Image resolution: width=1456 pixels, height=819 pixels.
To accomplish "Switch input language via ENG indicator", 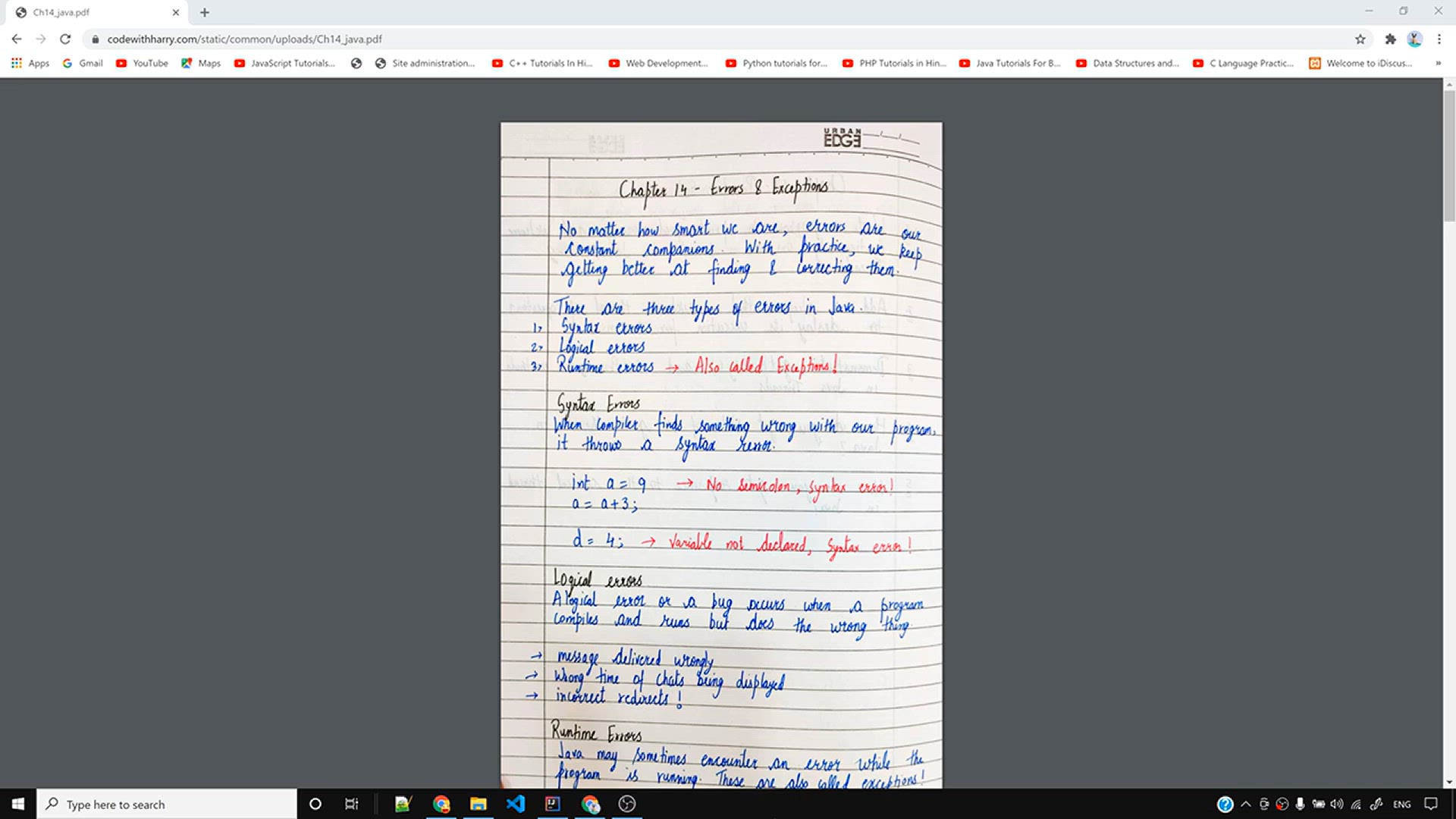I will [1401, 804].
